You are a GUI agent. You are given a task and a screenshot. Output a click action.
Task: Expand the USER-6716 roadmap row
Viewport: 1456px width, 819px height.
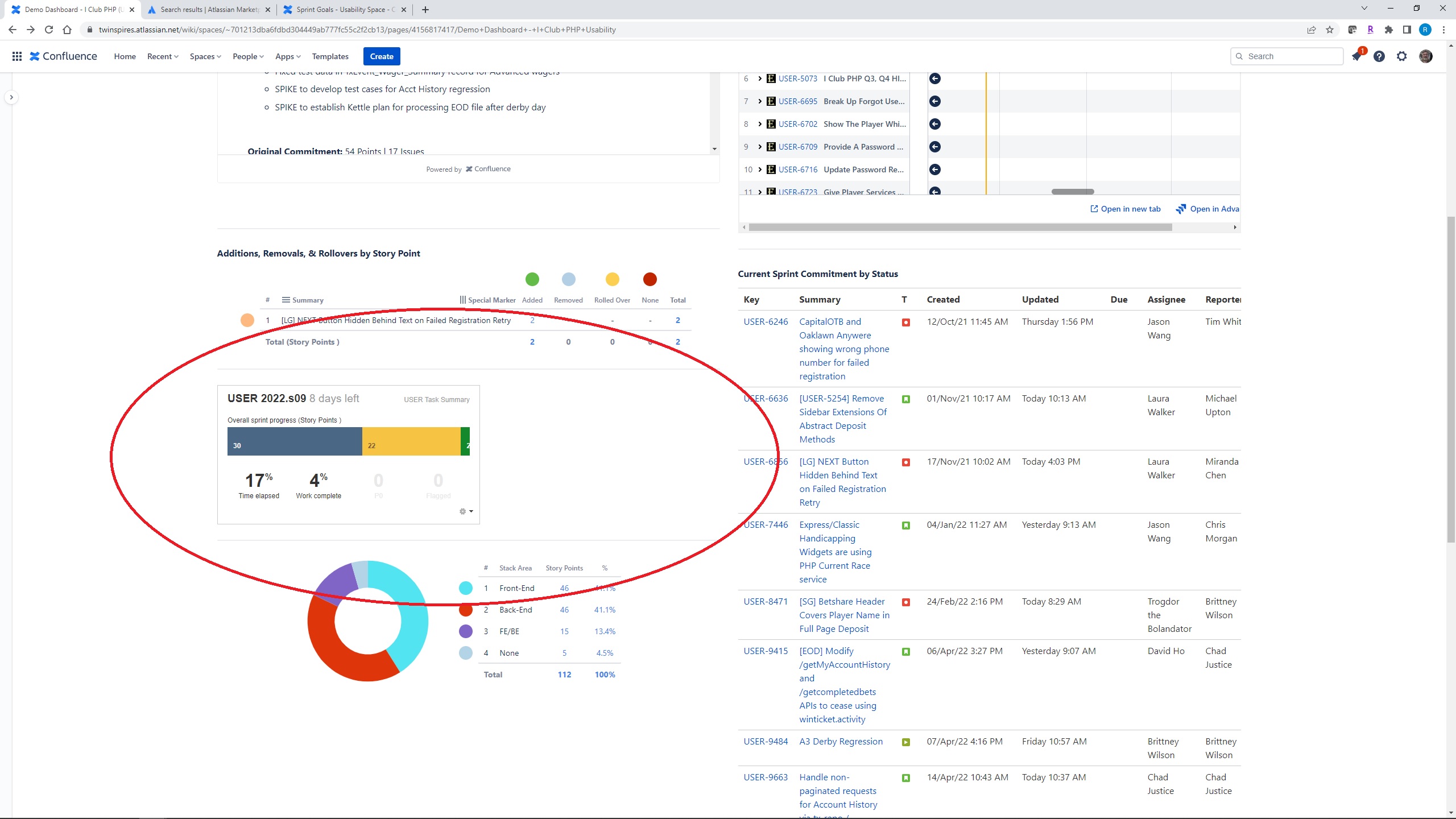point(760,169)
